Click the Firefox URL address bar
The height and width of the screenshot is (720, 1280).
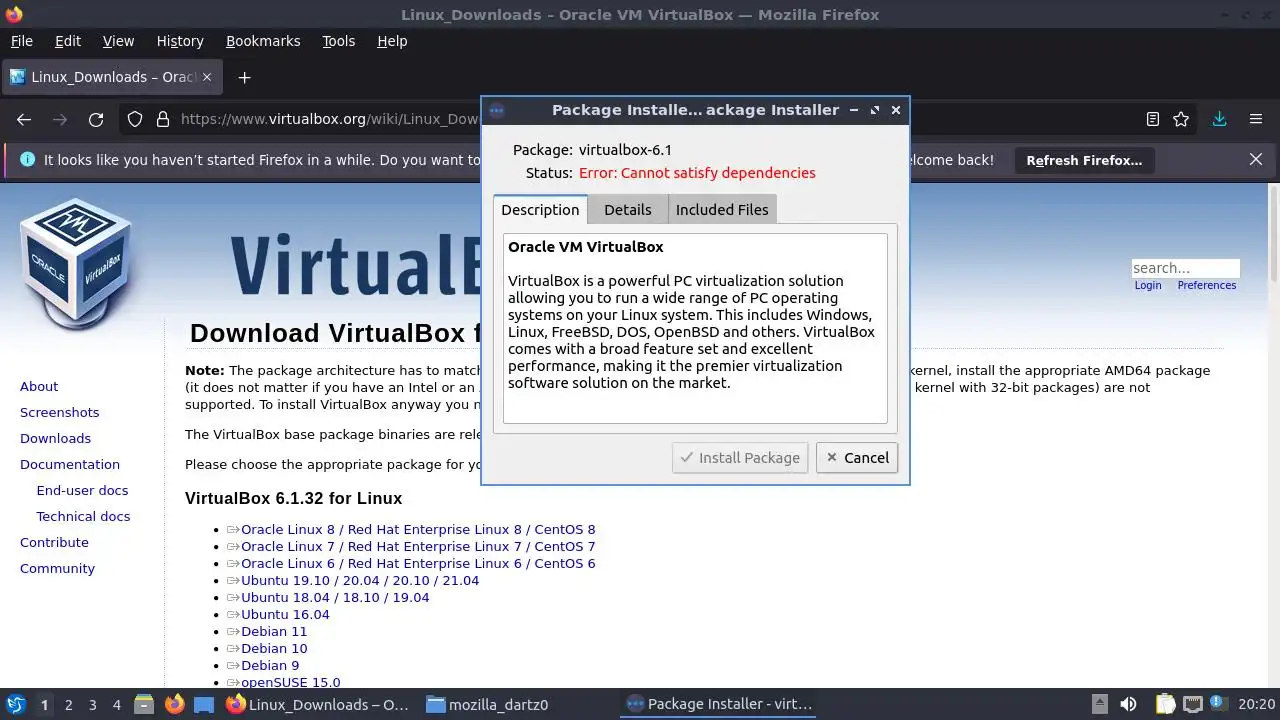(x=330, y=119)
